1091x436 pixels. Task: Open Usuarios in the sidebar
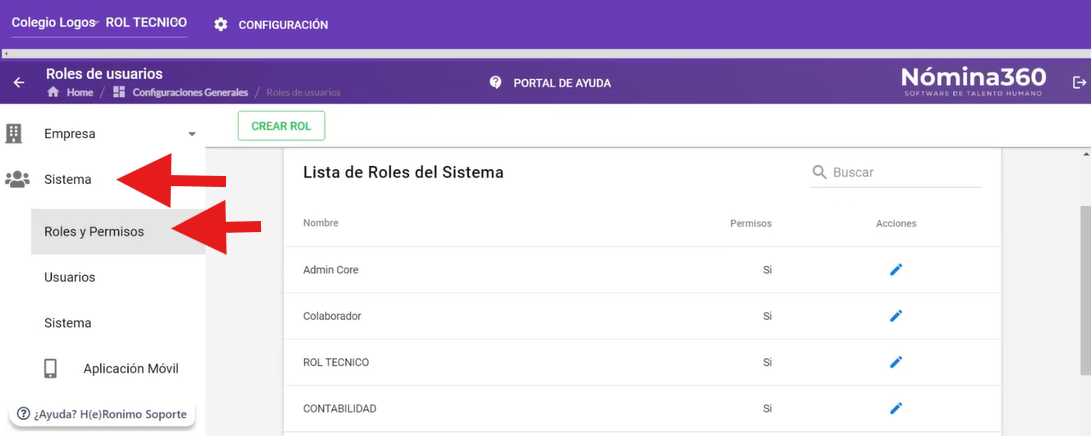point(70,277)
